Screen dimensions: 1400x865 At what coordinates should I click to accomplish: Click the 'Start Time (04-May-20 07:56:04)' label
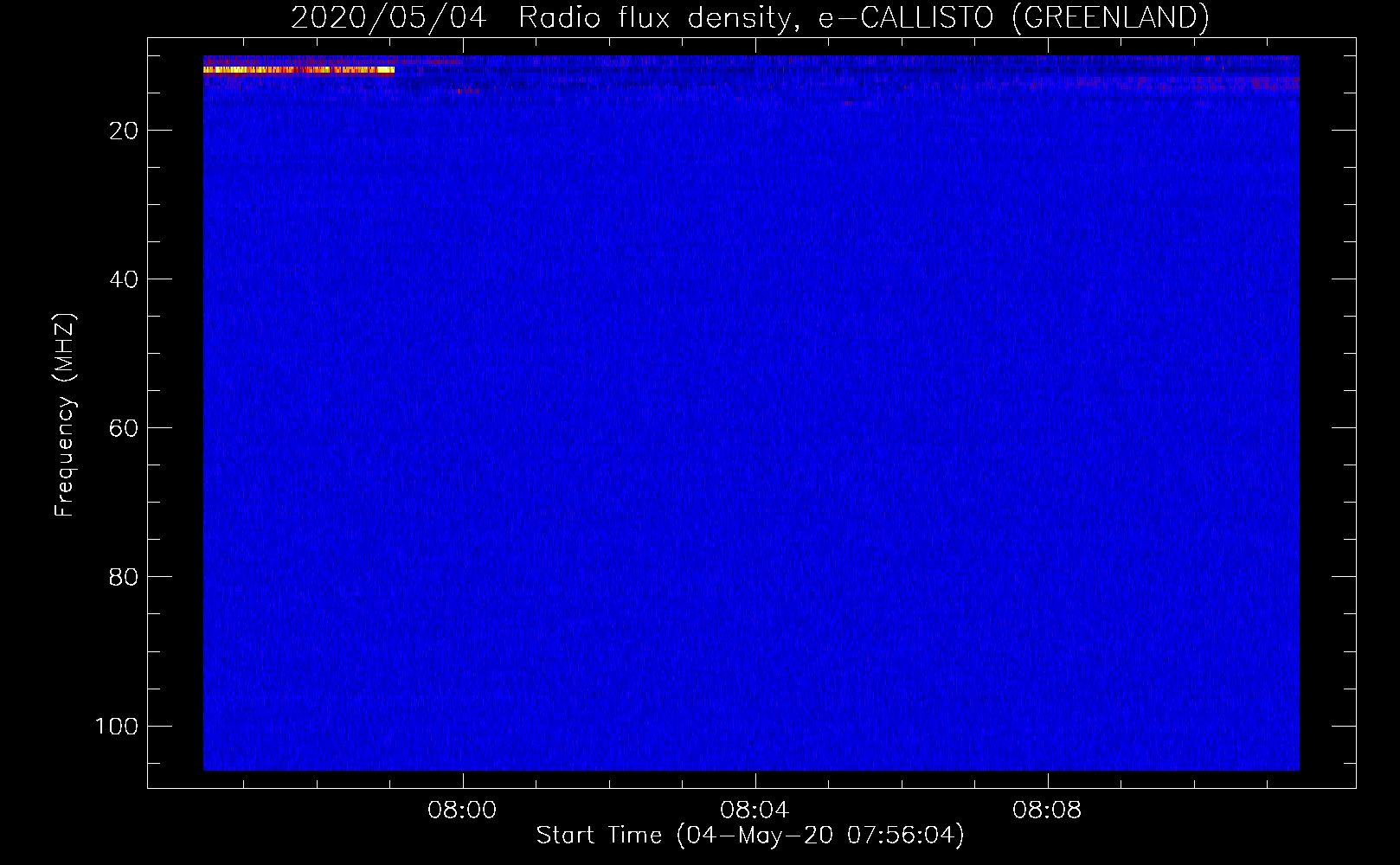pyautogui.click(x=750, y=836)
